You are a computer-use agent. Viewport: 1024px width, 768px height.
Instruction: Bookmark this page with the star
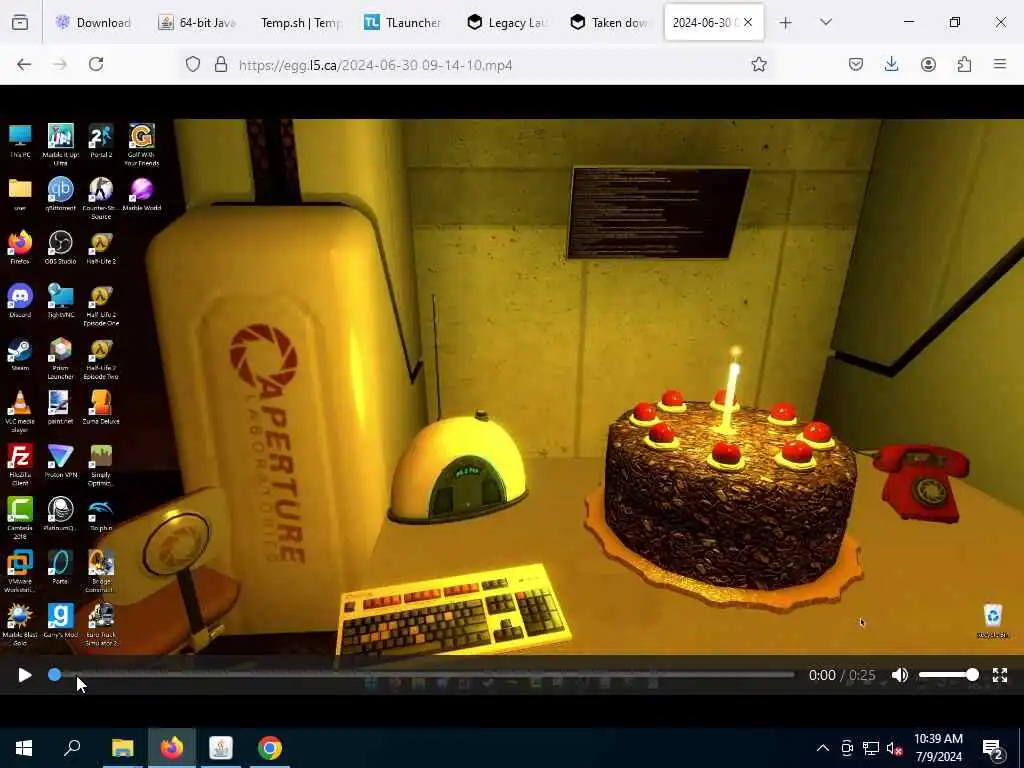(758, 64)
